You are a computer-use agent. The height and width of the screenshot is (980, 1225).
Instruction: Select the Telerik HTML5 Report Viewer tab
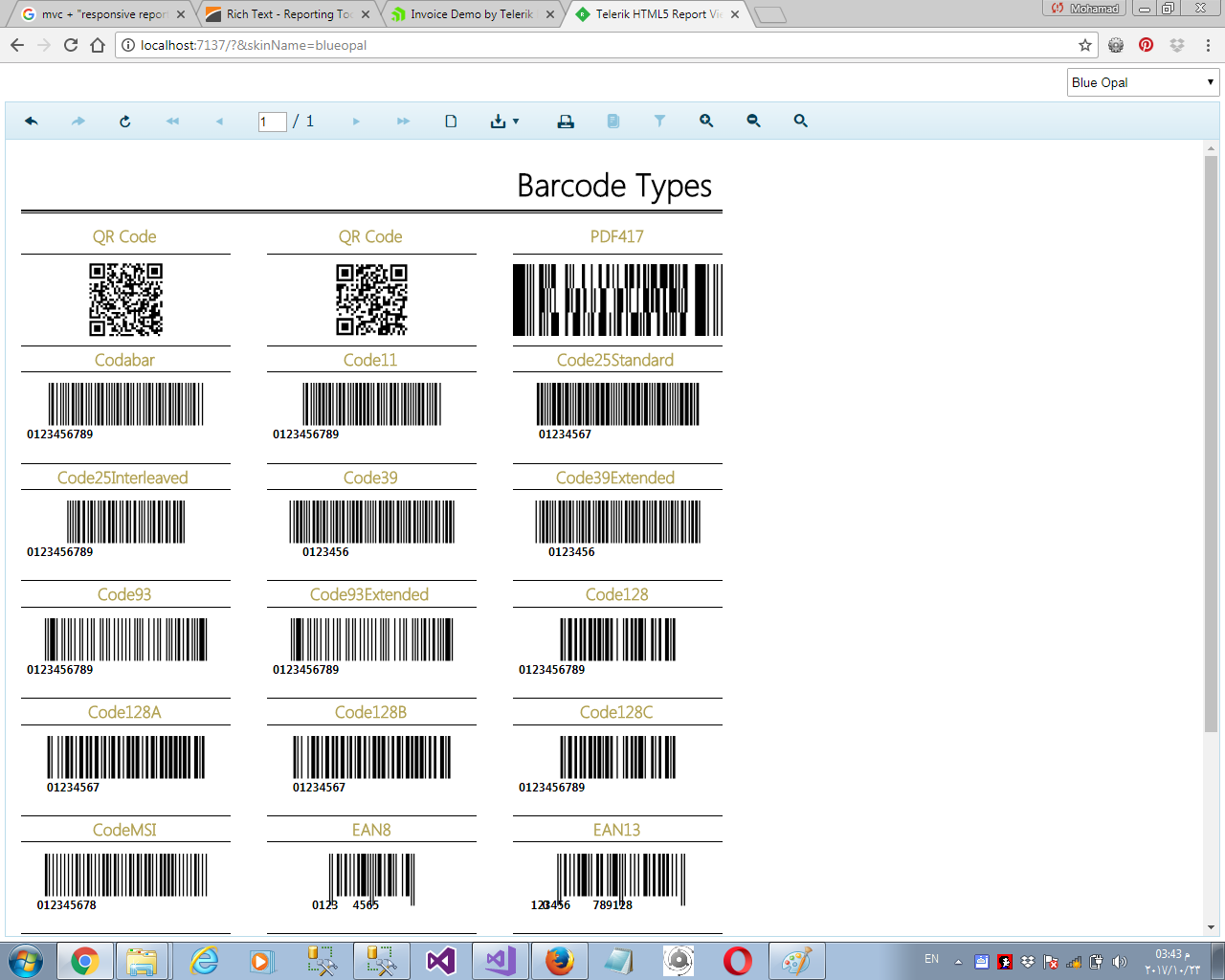[x=657, y=14]
